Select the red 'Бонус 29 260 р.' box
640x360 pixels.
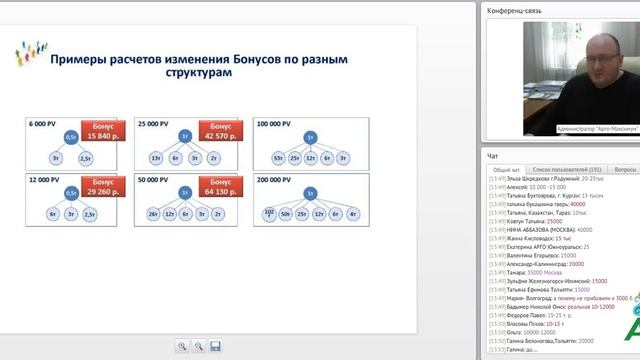pos(103,187)
